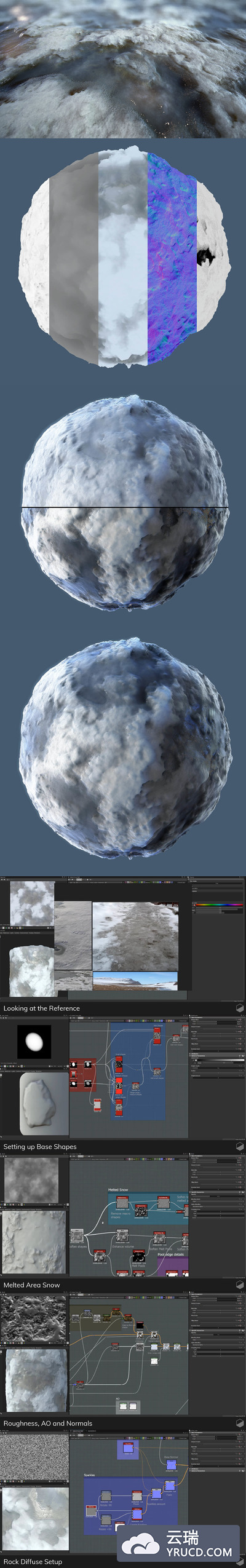246x1568 pixels.
Task: Click cube logo beside 'Roughness, AO and Normals'
Action: coord(239,1423)
